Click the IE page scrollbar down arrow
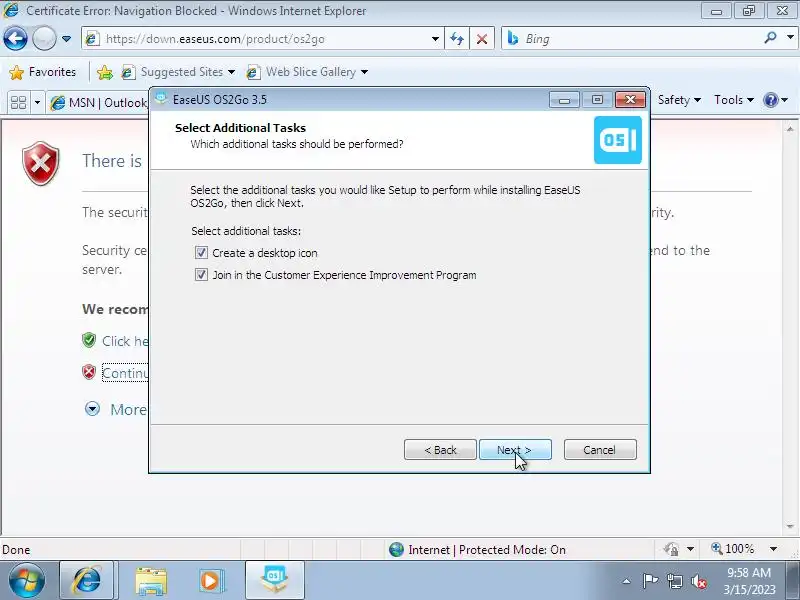Viewport: 800px width, 600px height. click(x=790, y=526)
